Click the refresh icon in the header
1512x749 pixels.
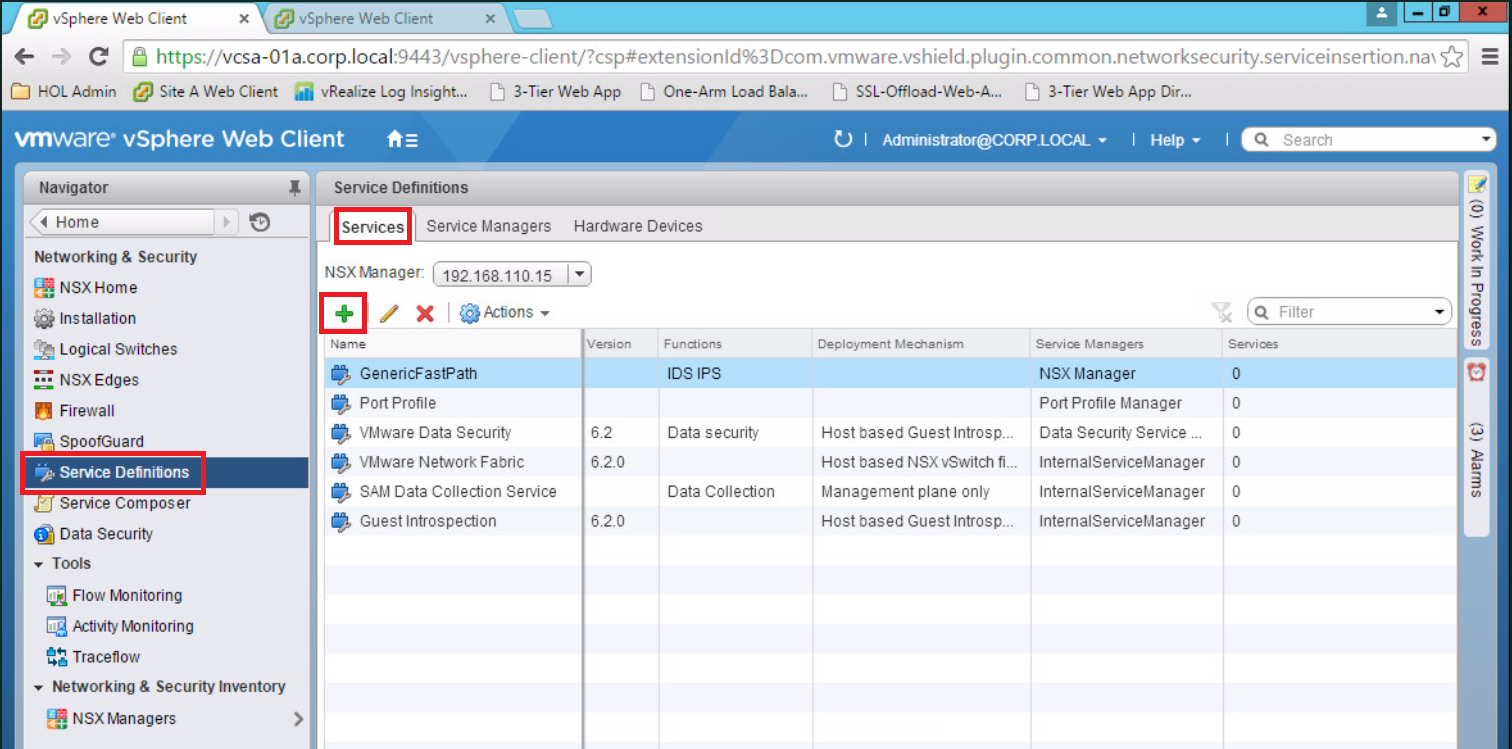coord(843,140)
